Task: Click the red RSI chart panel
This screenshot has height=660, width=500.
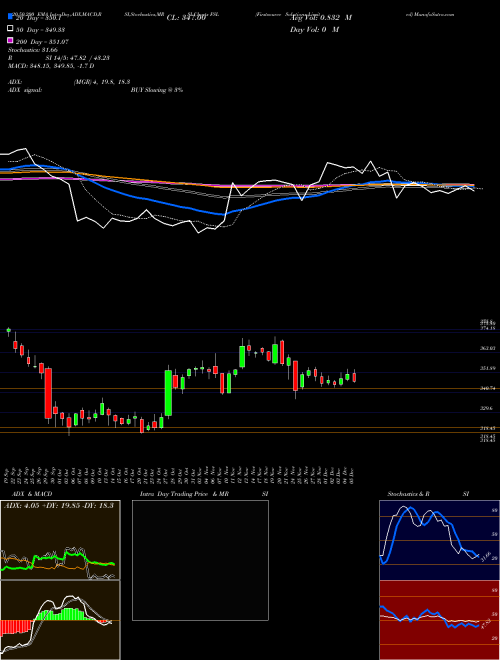Action: coord(439,620)
